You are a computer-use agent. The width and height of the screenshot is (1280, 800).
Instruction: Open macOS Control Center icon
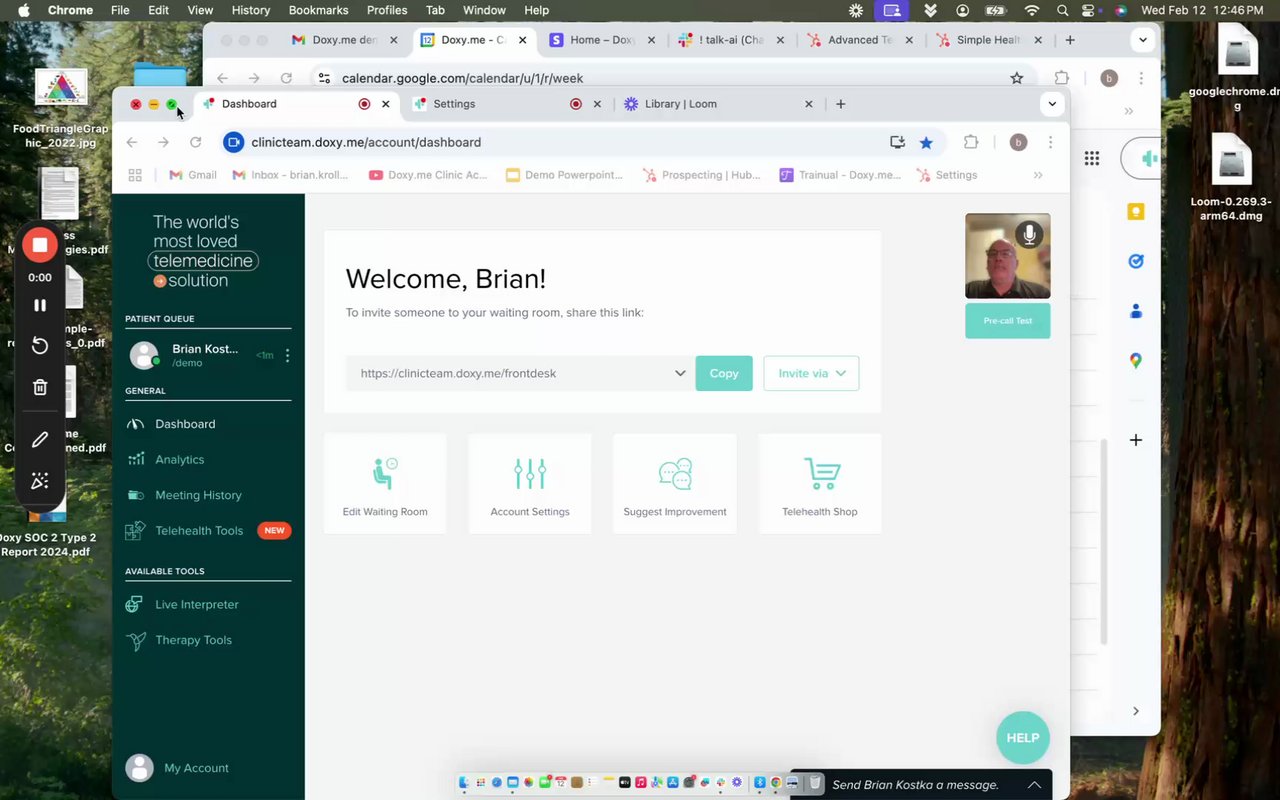pos(1089,10)
